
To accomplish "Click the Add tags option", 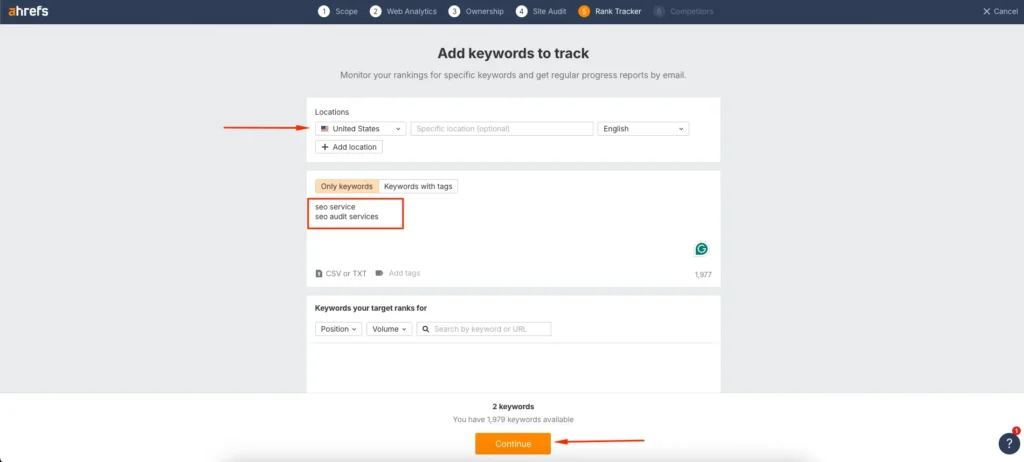I will click(398, 273).
